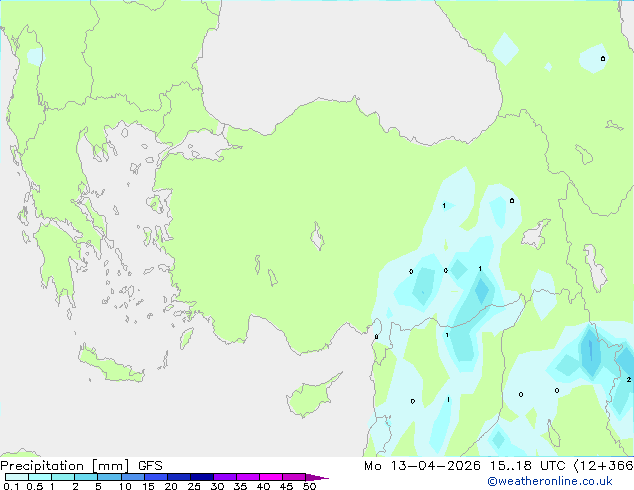Click the 0.5–1 mm legend swatch

[40, 477]
